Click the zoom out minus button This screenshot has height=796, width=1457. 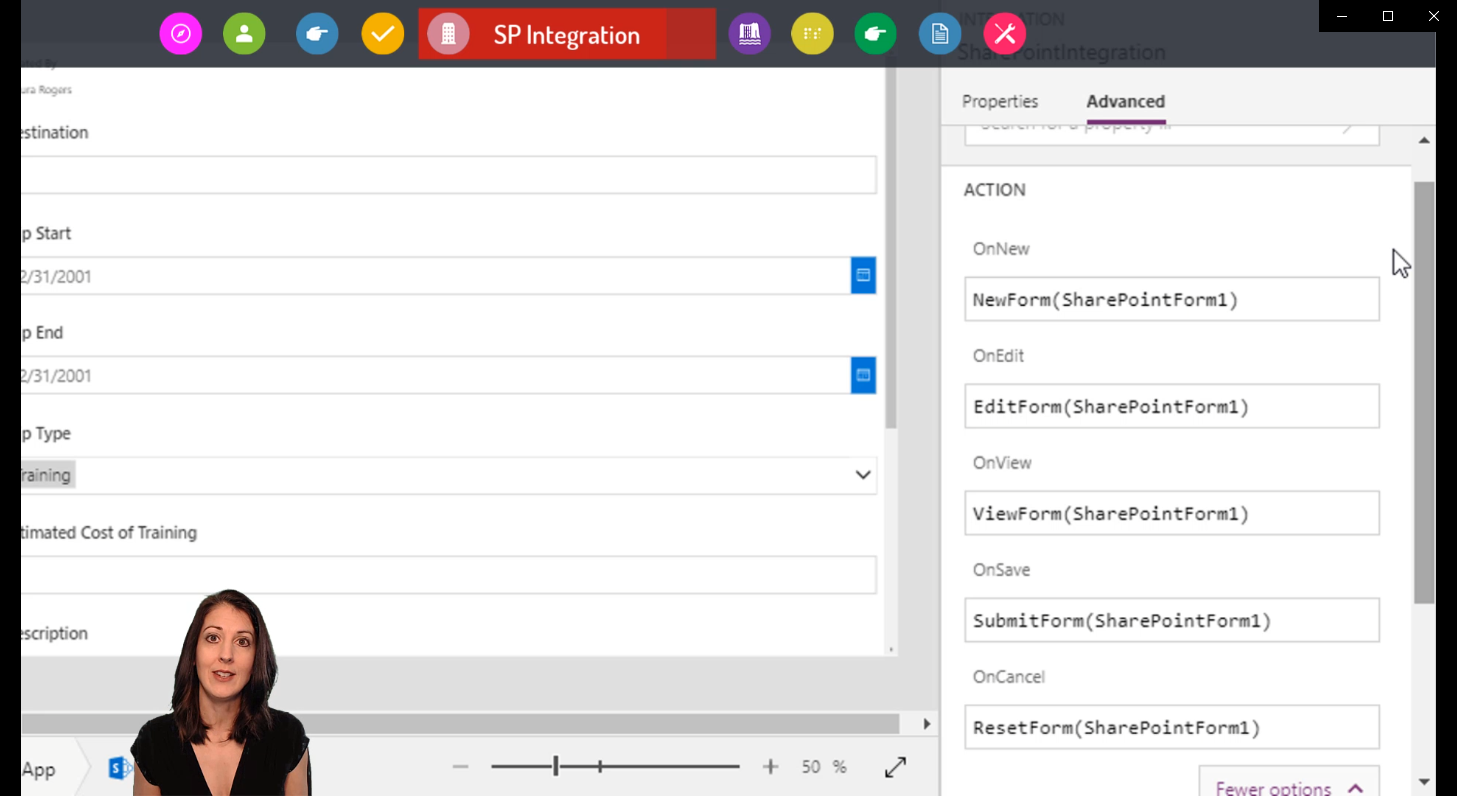460,767
